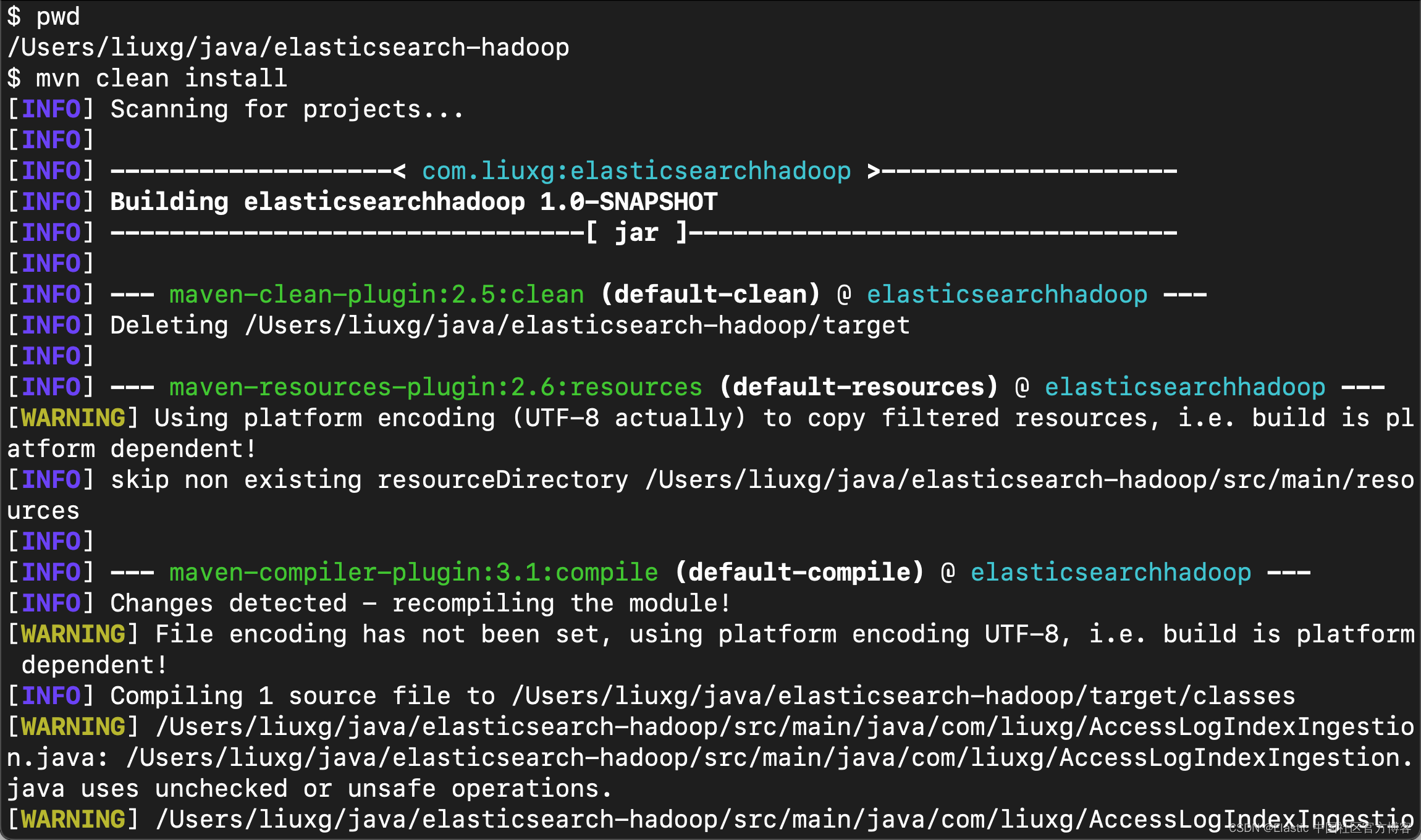Click 'maven-compiler-plugin:3.1:compile' green text

tap(413, 573)
